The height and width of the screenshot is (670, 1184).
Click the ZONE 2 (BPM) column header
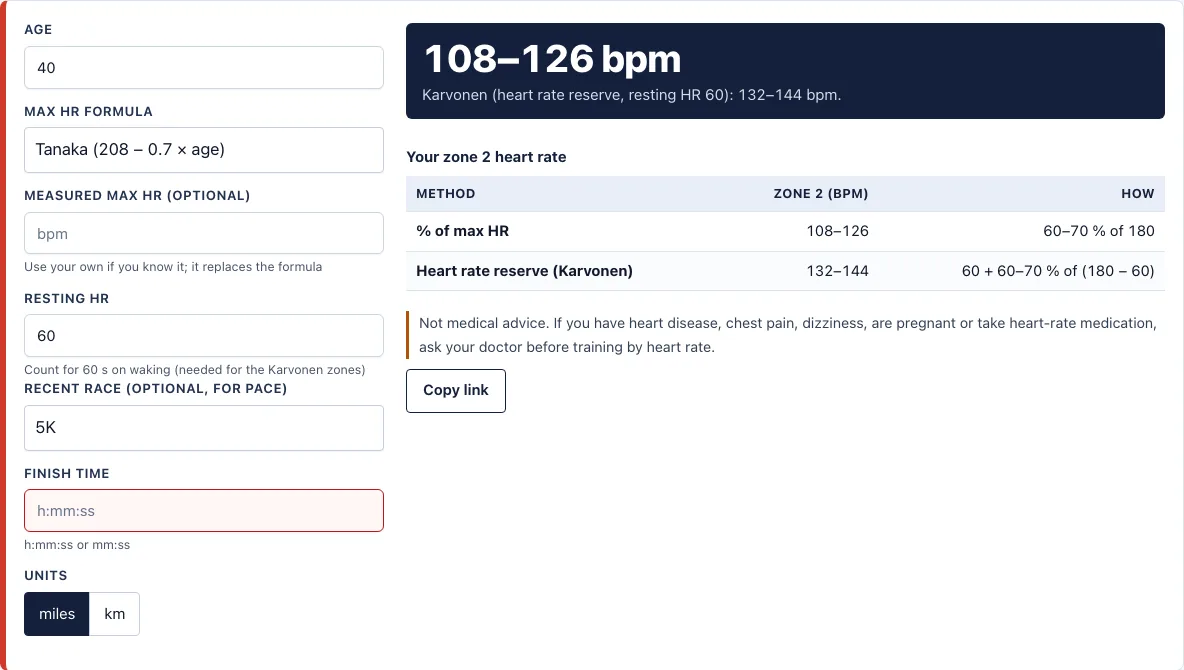click(x=821, y=193)
